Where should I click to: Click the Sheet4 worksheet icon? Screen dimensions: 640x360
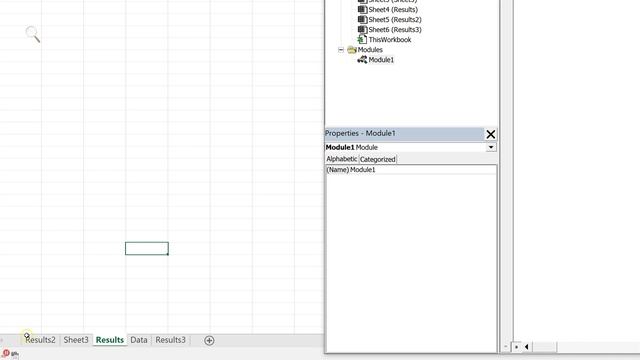[362, 9]
